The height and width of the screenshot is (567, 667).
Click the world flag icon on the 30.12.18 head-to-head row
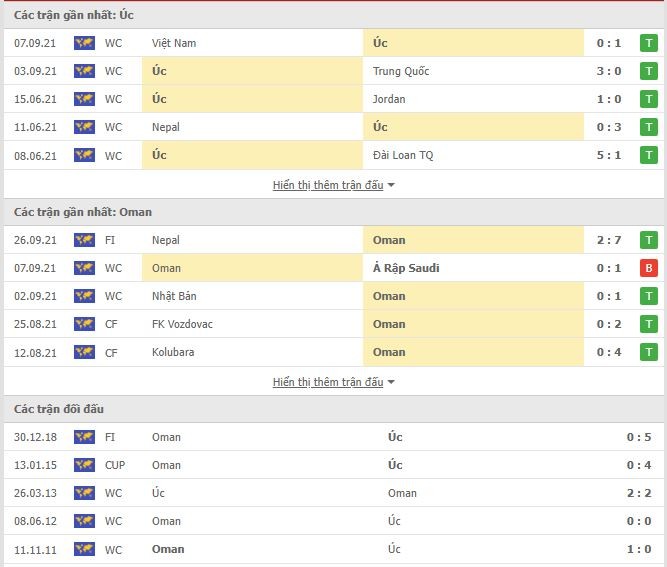84,437
